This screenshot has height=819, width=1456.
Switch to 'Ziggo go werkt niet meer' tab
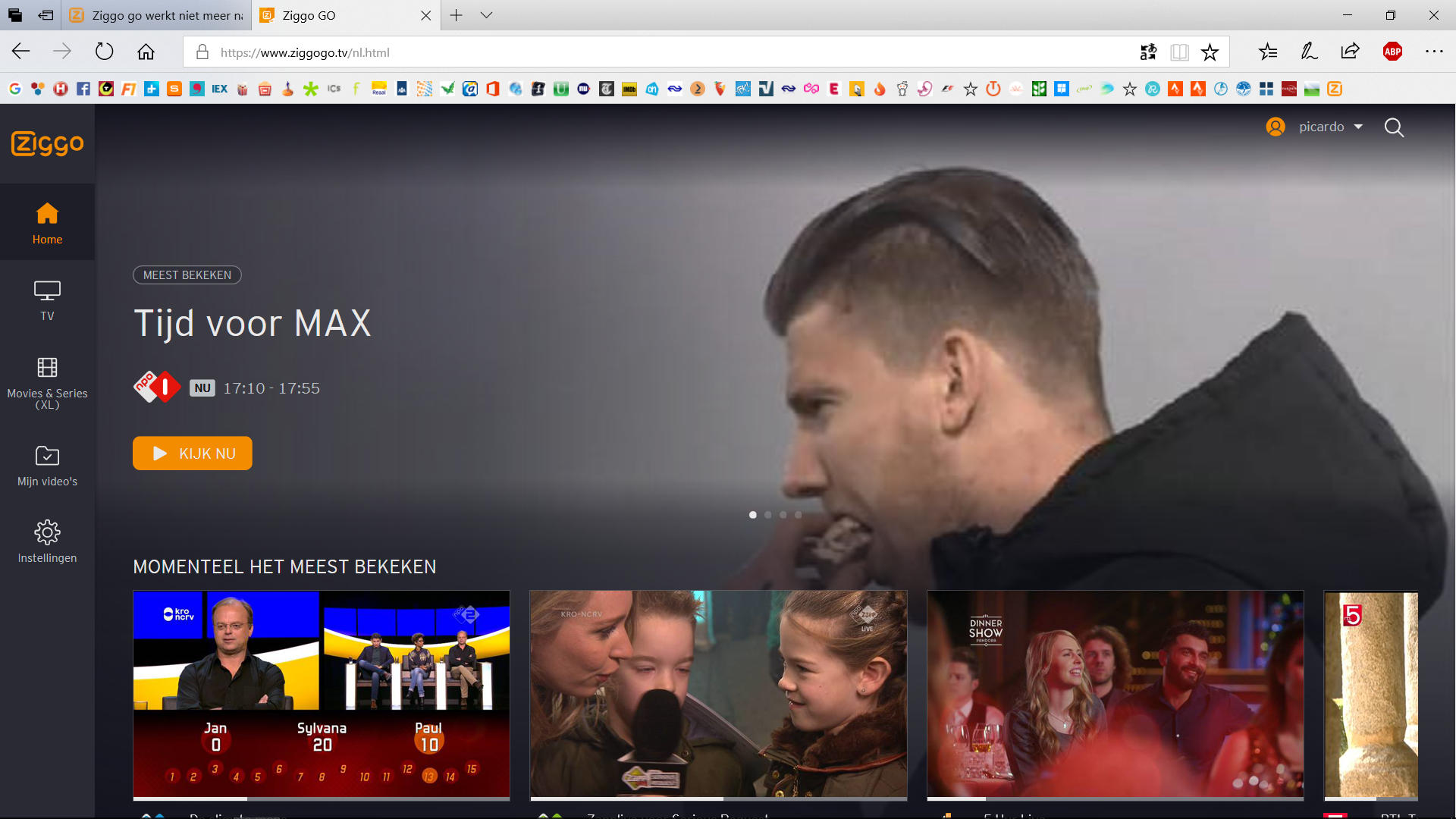click(158, 15)
